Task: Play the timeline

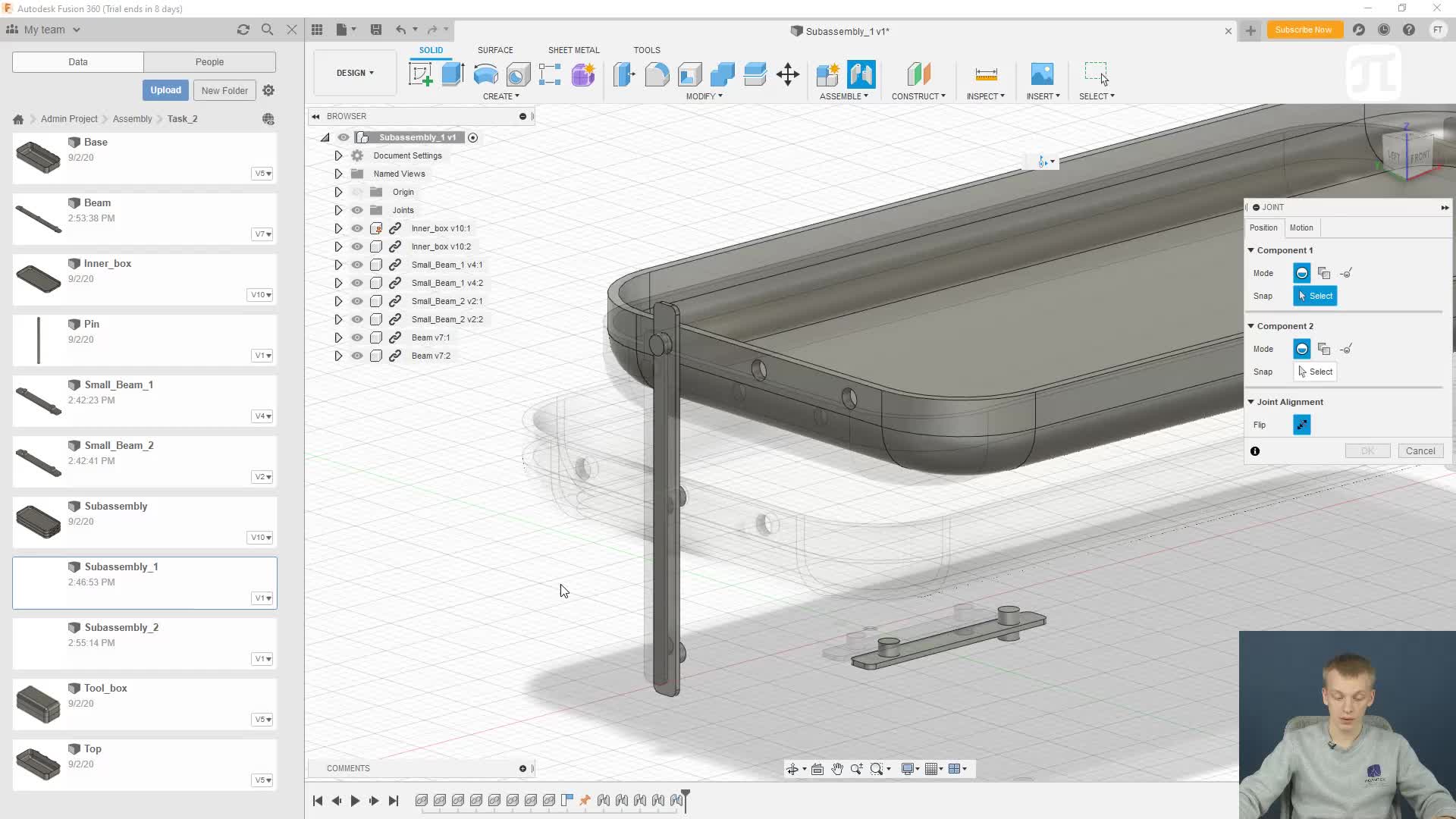Action: point(355,801)
